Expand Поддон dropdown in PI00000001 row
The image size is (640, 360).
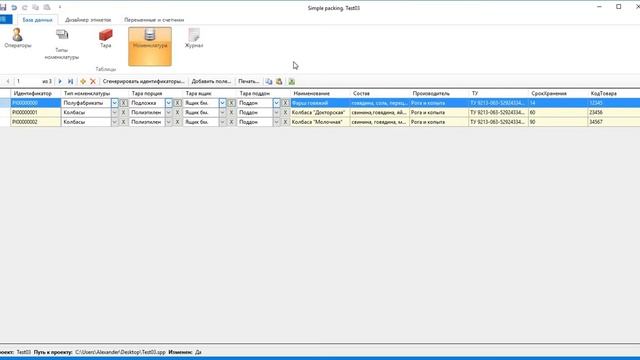276,112
